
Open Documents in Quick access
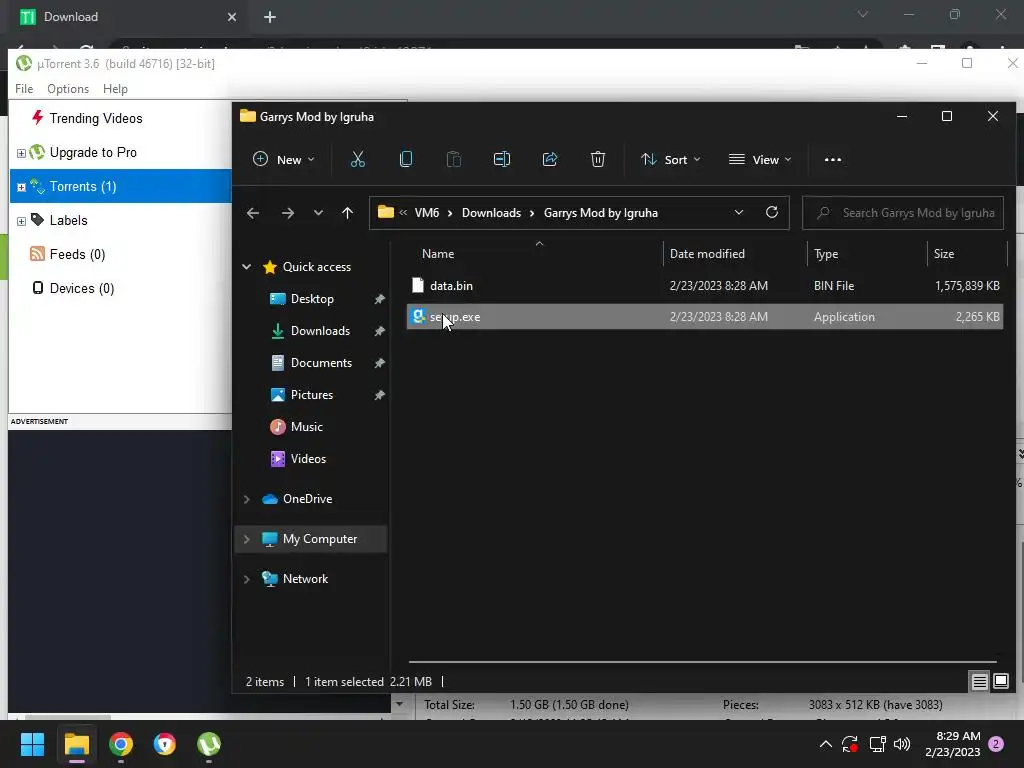[321, 362]
